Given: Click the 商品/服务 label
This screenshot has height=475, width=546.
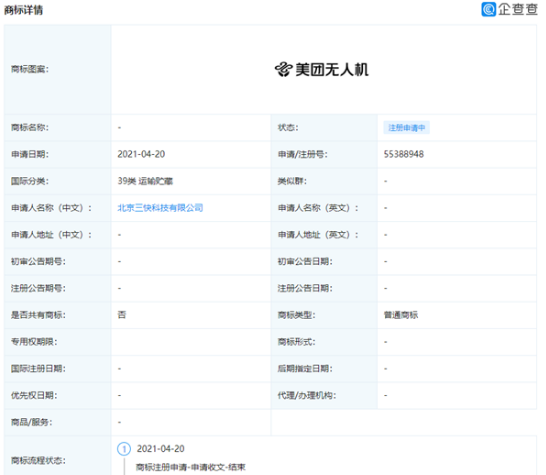Looking at the screenshot, I should point(32,422).
